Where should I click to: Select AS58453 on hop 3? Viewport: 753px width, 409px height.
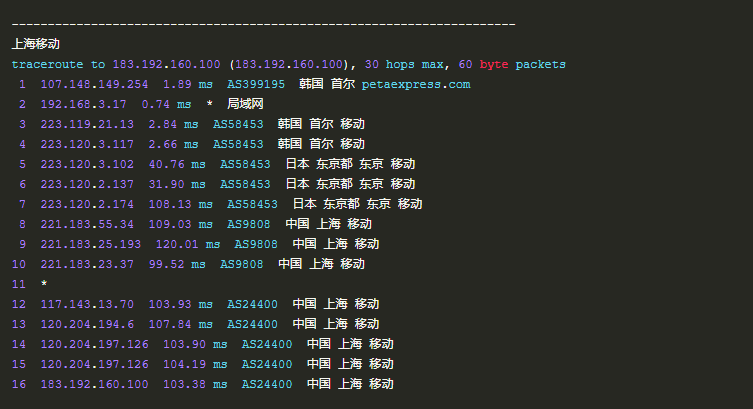[238, 124]
